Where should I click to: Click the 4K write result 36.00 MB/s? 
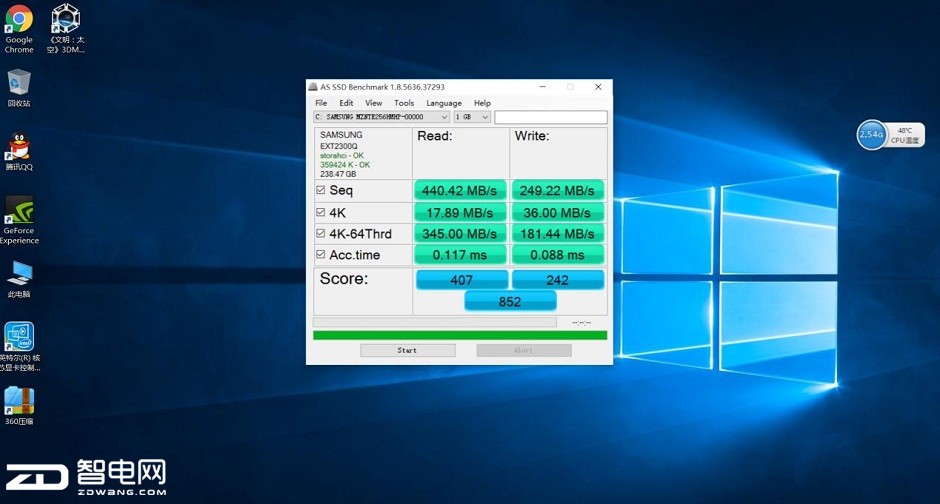click(x=557, y=213)
